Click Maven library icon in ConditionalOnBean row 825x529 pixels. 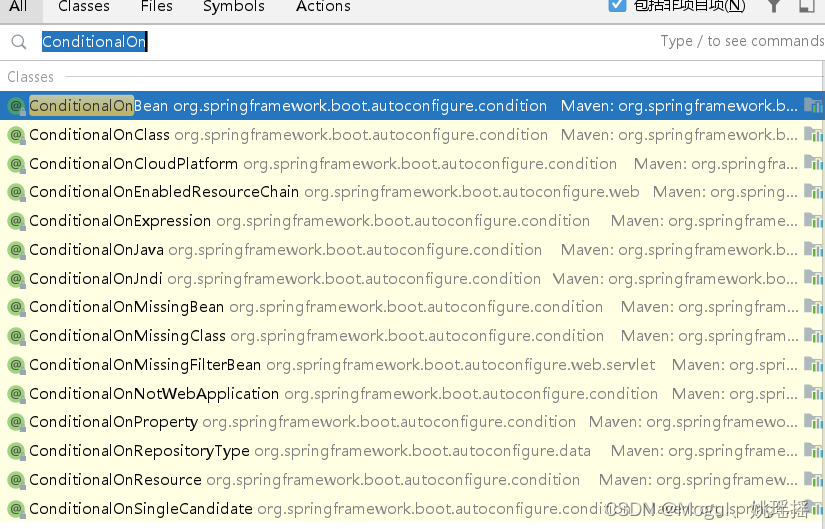pos(813,106)
